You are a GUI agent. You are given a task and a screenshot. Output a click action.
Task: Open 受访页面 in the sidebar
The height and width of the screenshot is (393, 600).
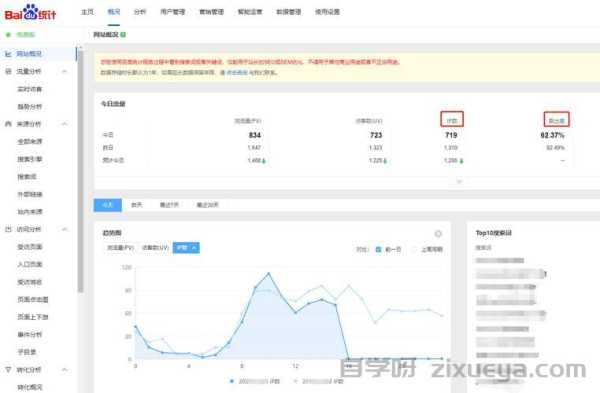click(30, 247)
